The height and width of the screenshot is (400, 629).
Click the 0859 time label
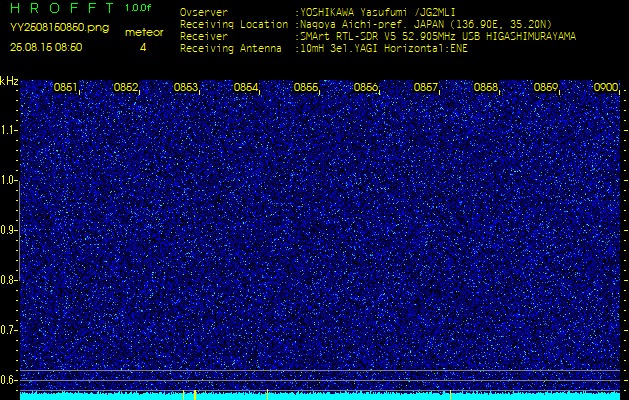[x=546, y=87]
